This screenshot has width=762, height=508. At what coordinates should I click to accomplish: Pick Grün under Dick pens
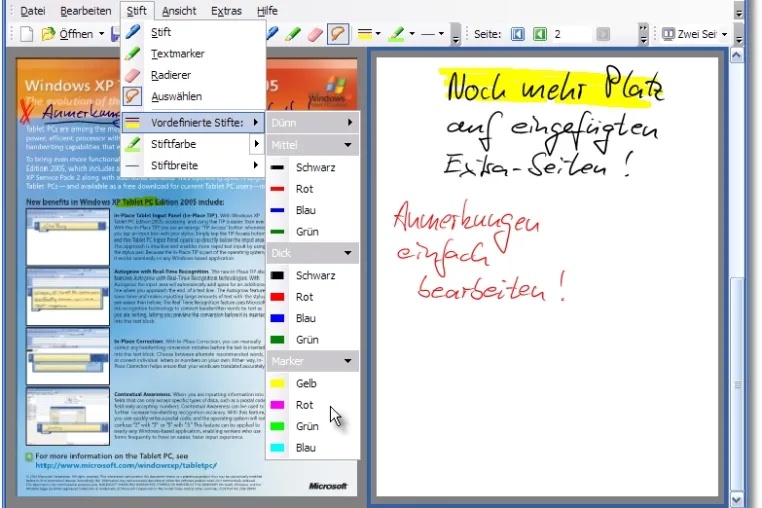[312, 339]
